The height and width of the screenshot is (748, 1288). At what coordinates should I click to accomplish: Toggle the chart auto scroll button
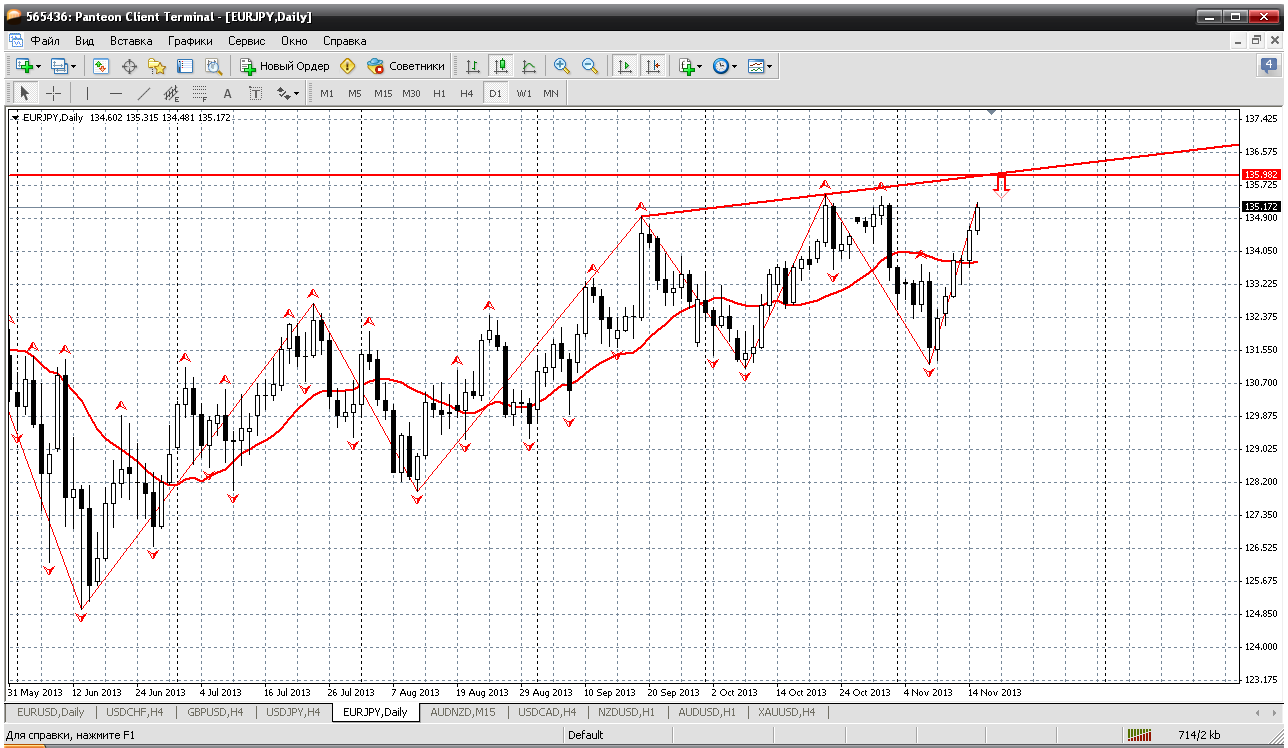click(x=625, y=66)
